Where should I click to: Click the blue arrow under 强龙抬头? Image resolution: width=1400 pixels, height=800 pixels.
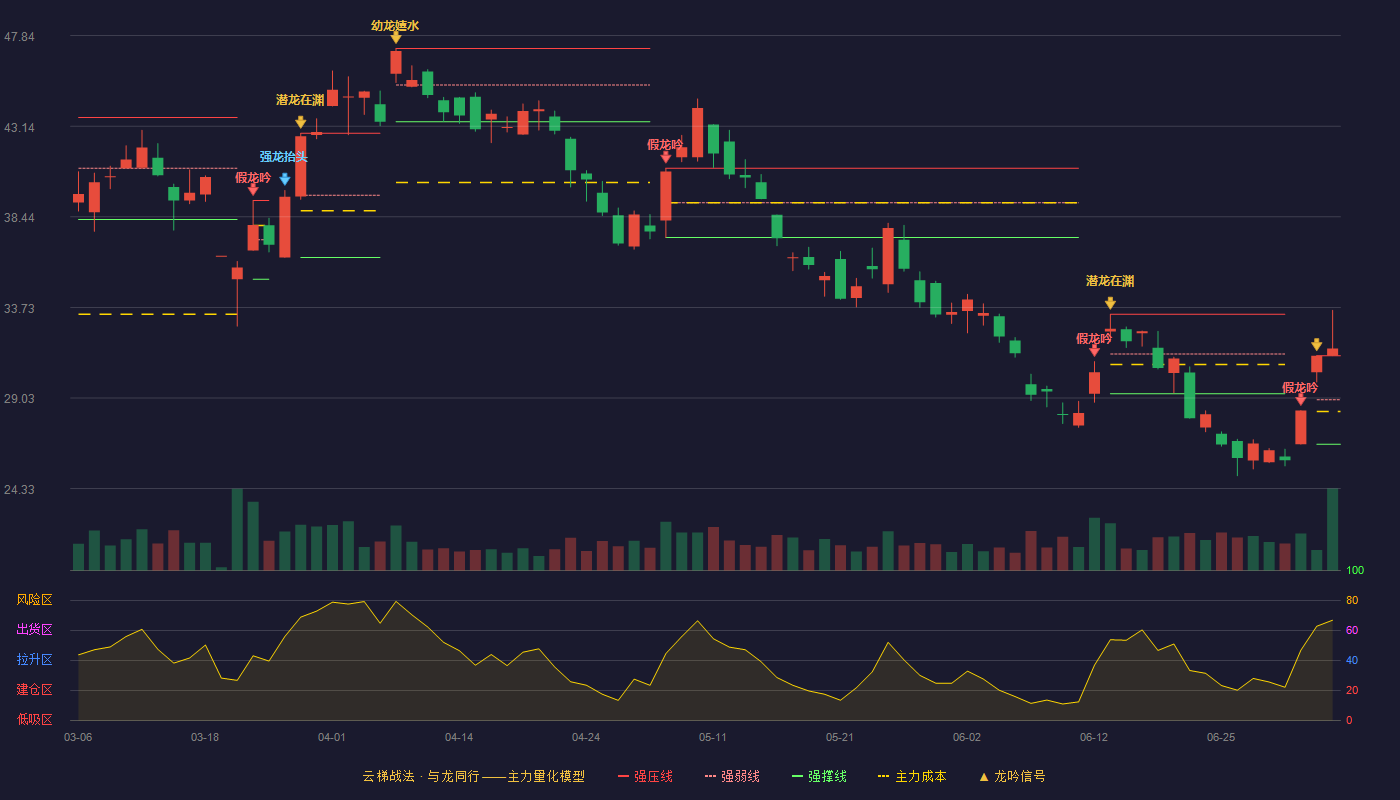click(285, 179)
